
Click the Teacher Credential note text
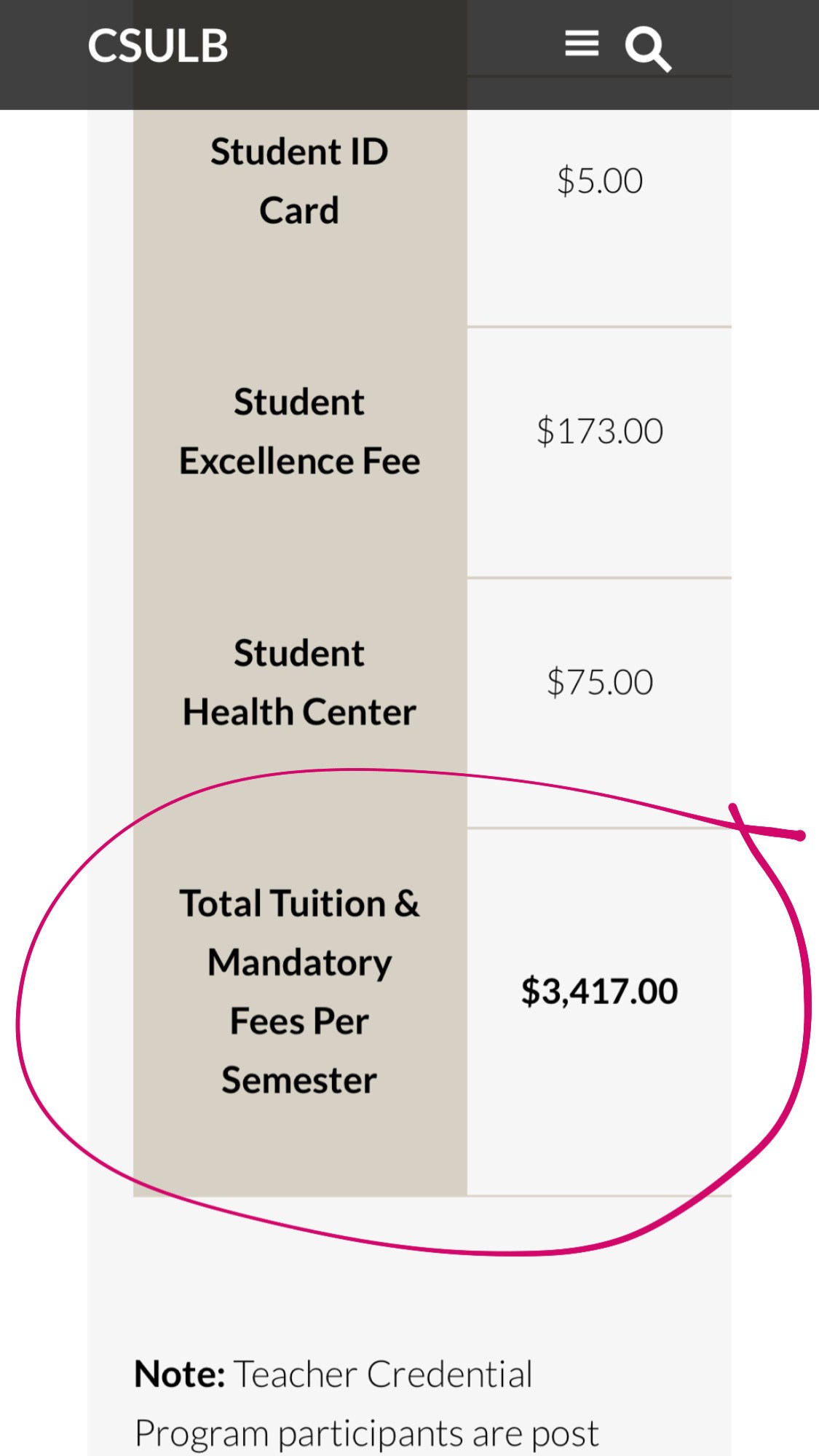(383, 1374)
